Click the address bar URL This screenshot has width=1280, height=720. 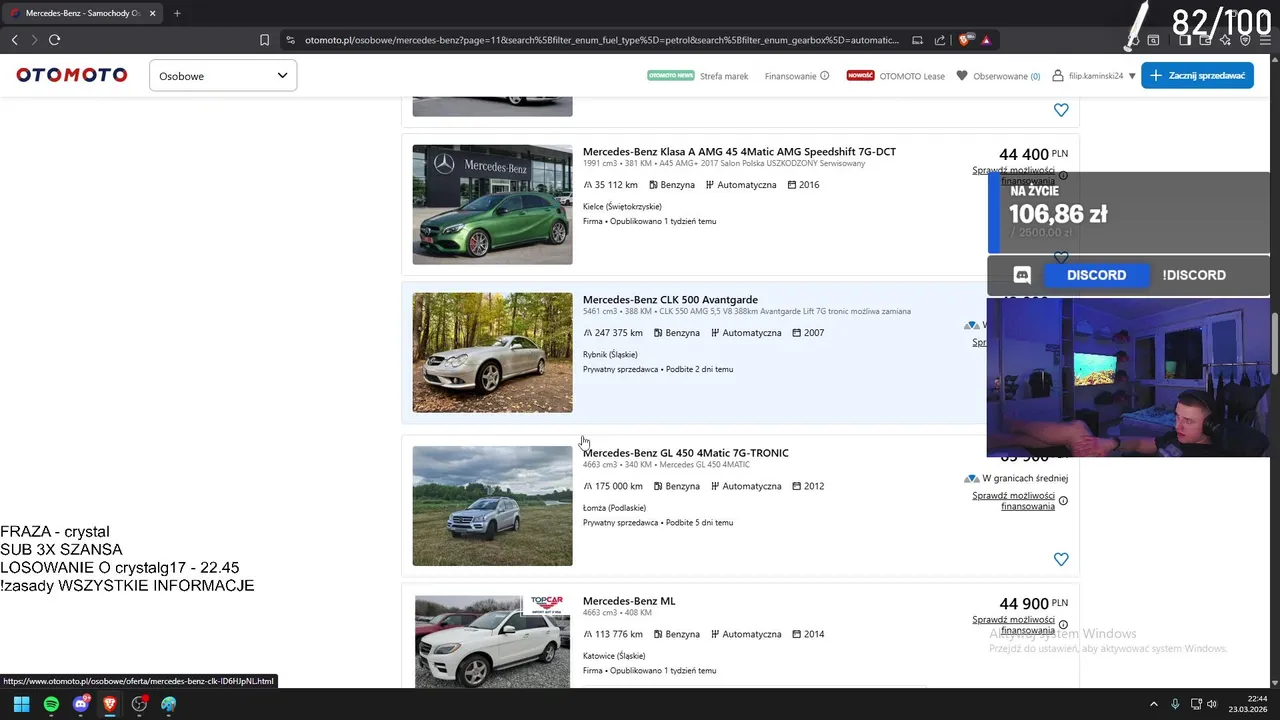point(601,40)
